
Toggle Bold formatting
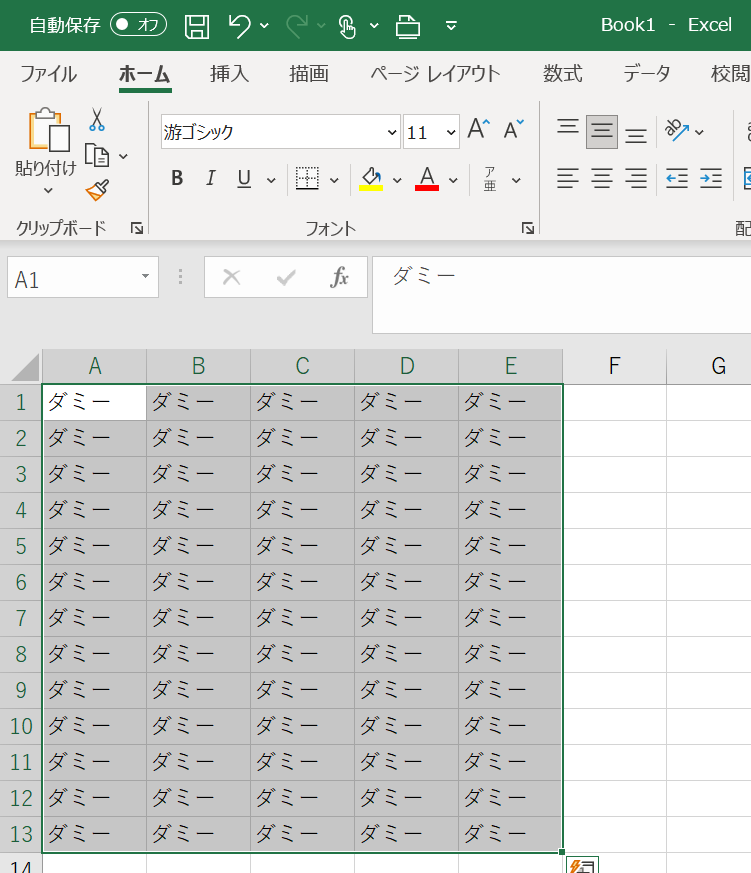point(177,179)
